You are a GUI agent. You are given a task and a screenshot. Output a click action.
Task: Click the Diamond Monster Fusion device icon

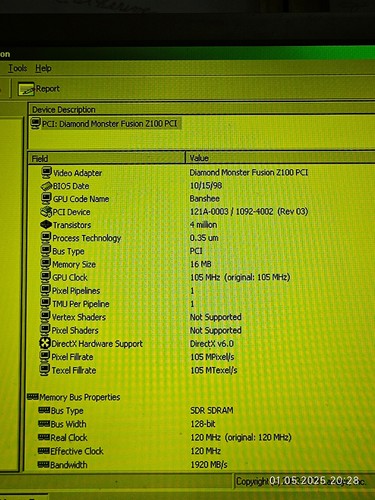35,123
